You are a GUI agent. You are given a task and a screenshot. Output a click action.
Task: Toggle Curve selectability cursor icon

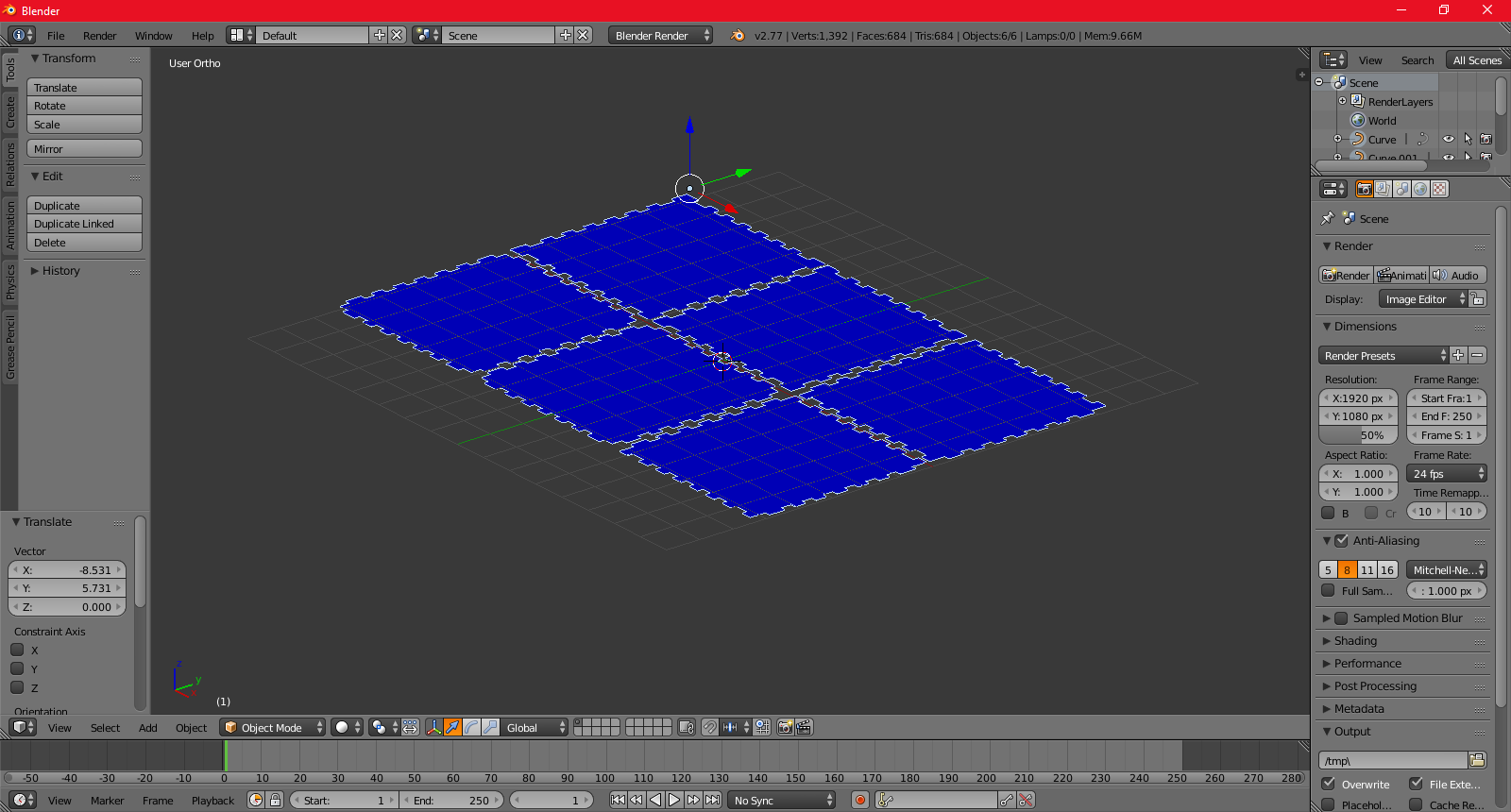coord(1468,139)
